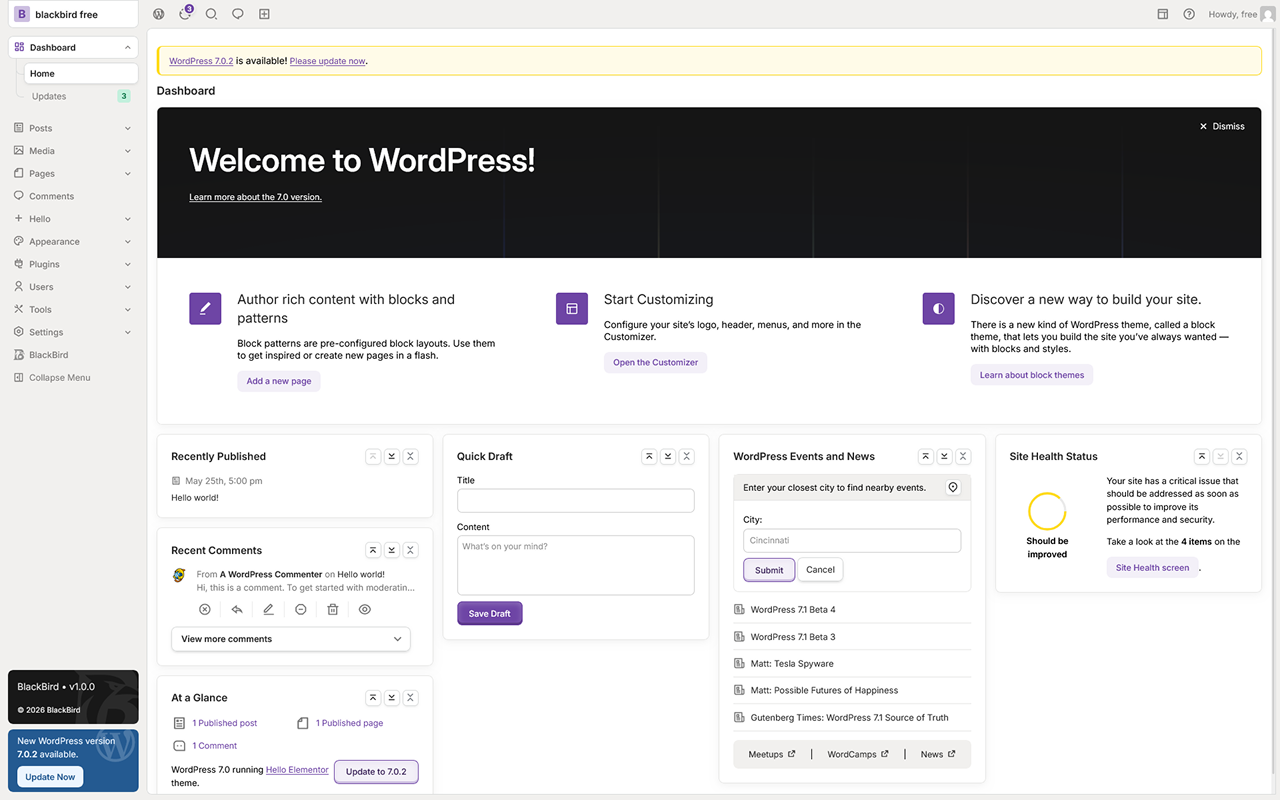Screen dimensions: 1280x800
Task: Expand the Settings menu chevron
Action: click(x=128, y=332)
